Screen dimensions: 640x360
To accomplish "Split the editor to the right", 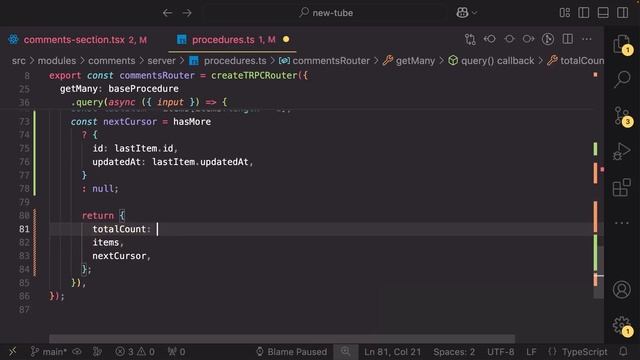I will click(567, 39).
